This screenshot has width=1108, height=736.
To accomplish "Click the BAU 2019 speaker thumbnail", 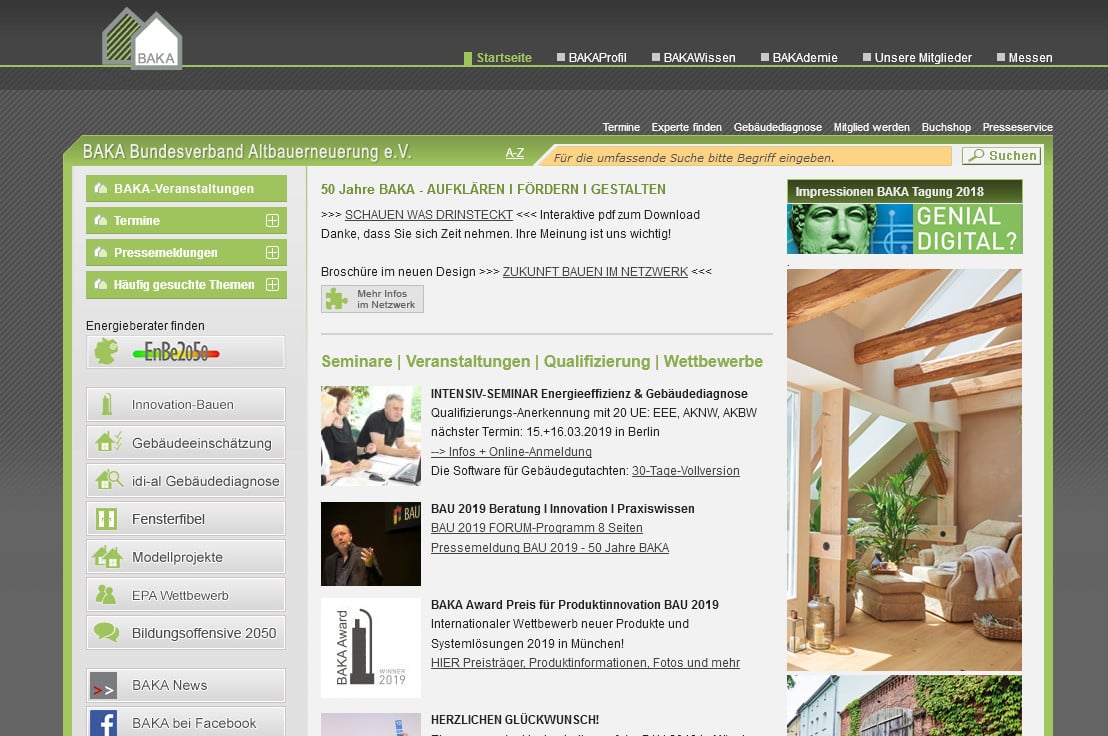I will tap(371, 544).
